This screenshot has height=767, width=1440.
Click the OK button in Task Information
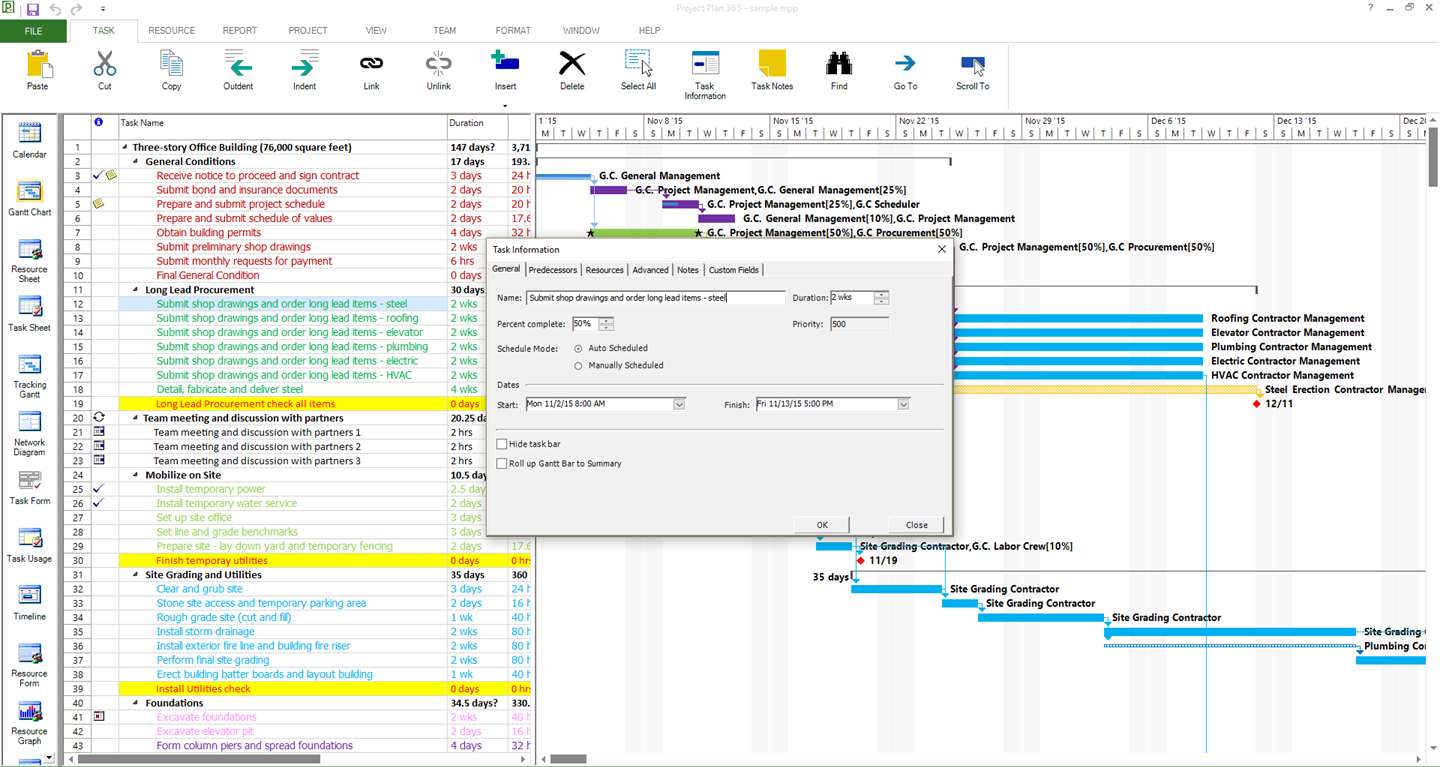point(822,525)
